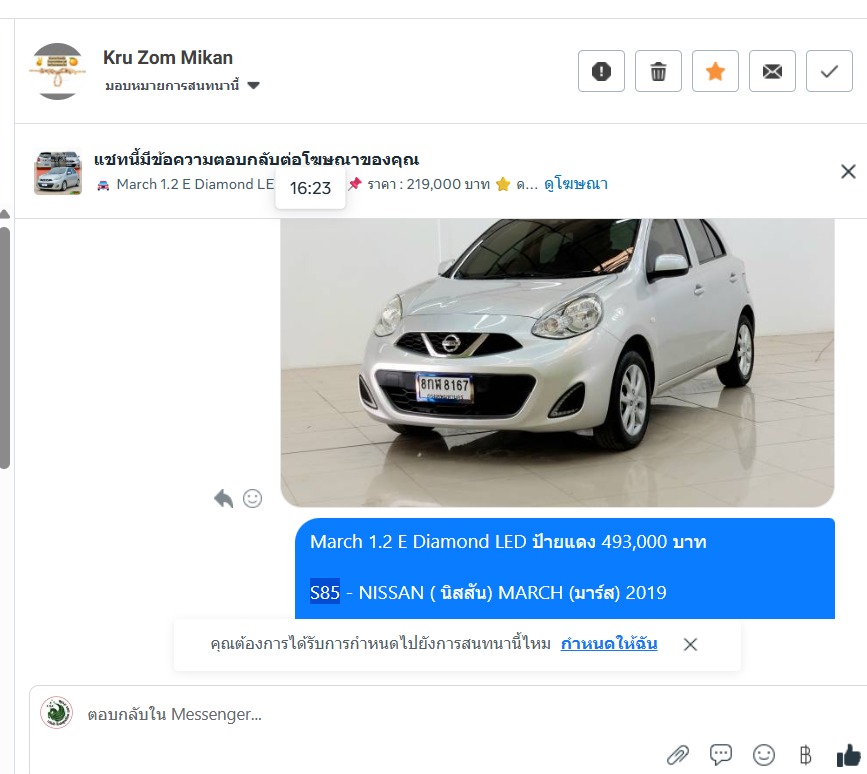Screen dimensions: 867x774
Task: Expand the assign conversation dropdown
Action: 182,86
